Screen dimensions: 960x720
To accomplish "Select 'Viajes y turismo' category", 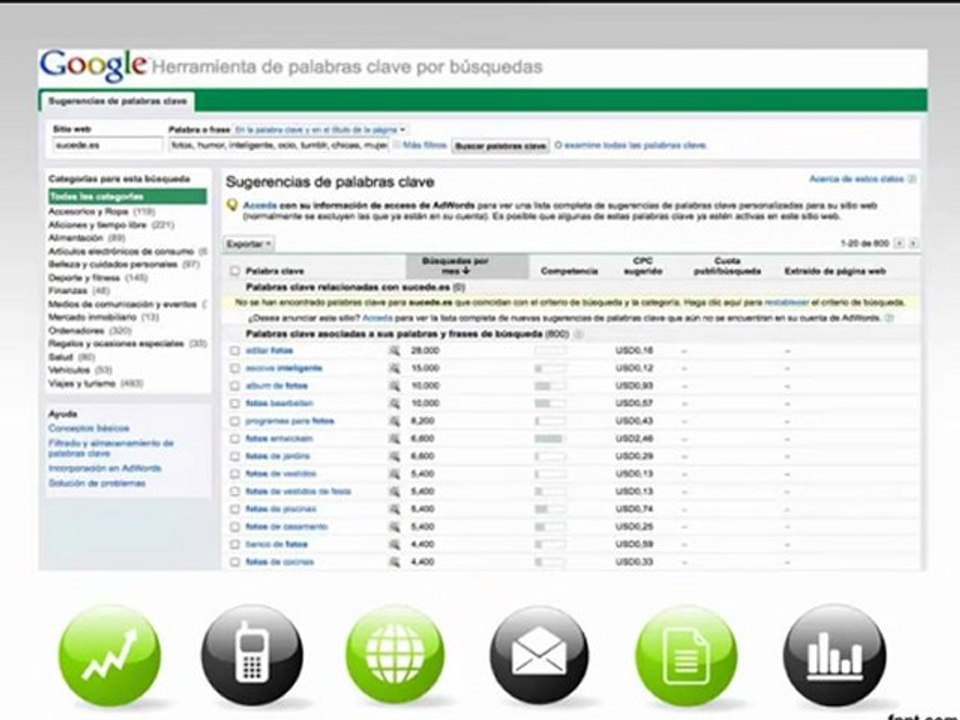I will pos(96,383).
